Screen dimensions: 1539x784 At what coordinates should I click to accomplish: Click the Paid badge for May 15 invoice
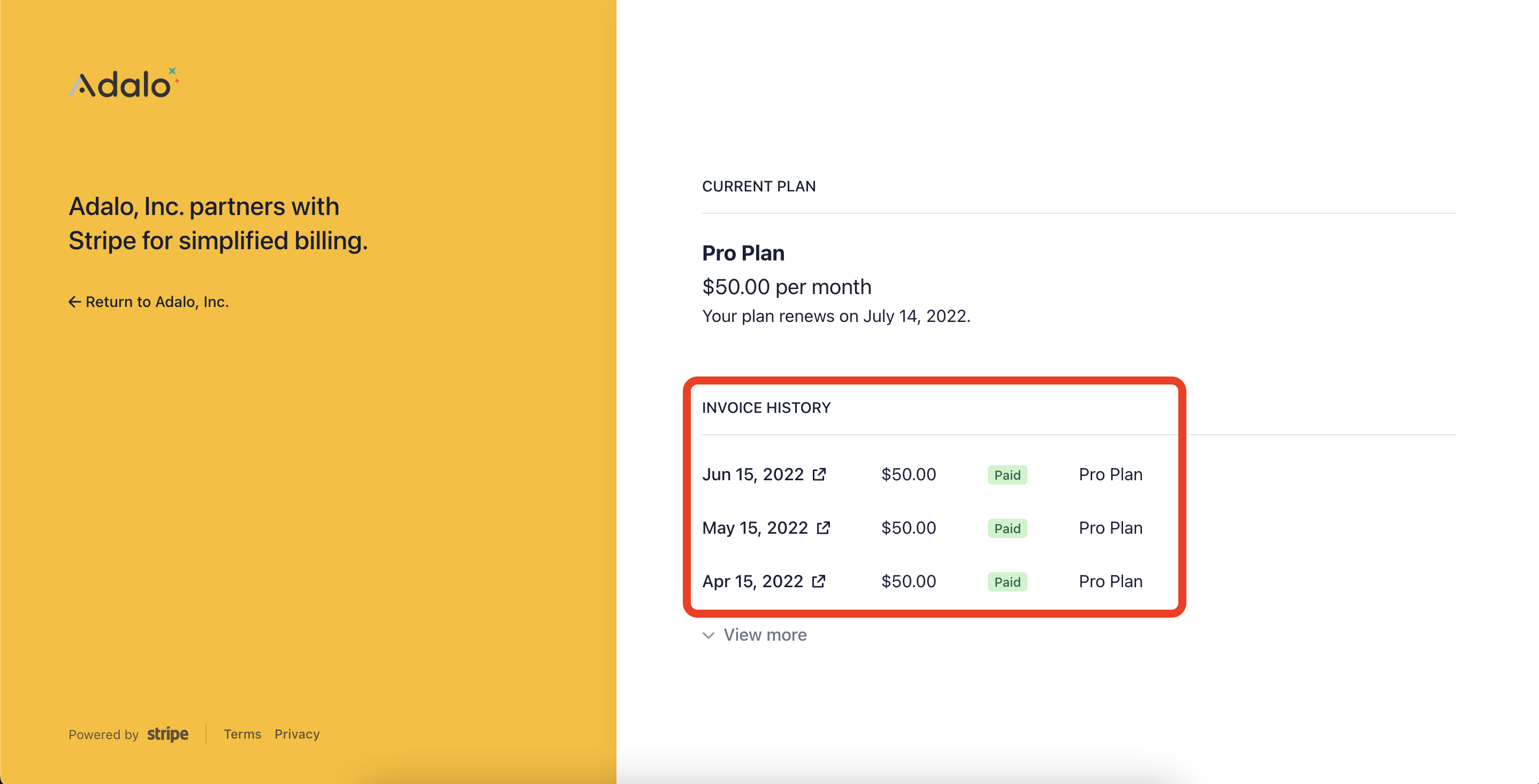(x=1007, y=528)
